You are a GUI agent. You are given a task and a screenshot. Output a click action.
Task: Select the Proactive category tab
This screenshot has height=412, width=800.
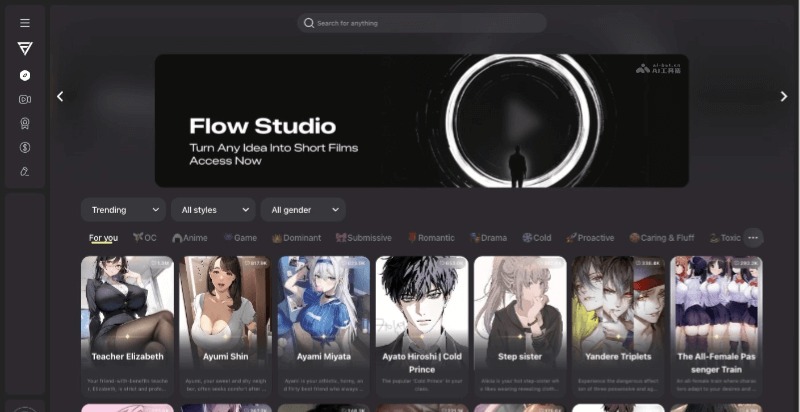(590, 238)
